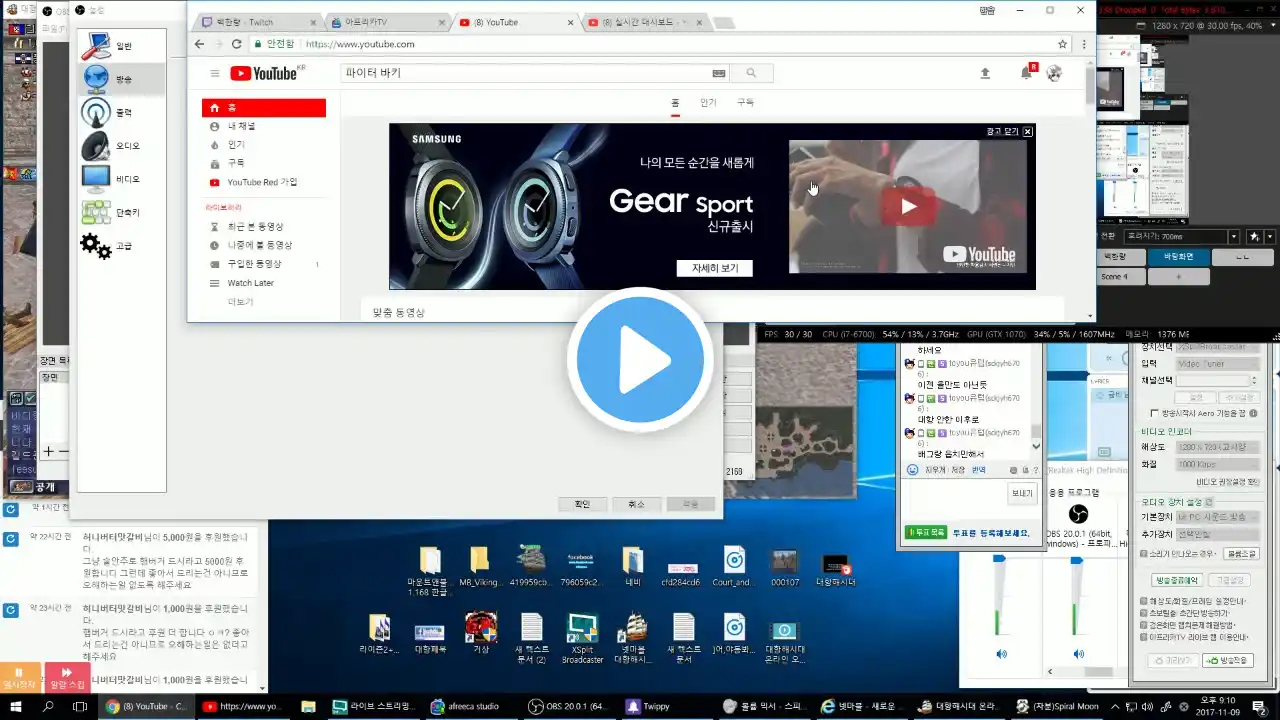Viewport: 1280px width, 720px height.
Task: Open the Court_and desktop file
Action: coord(734,566)
